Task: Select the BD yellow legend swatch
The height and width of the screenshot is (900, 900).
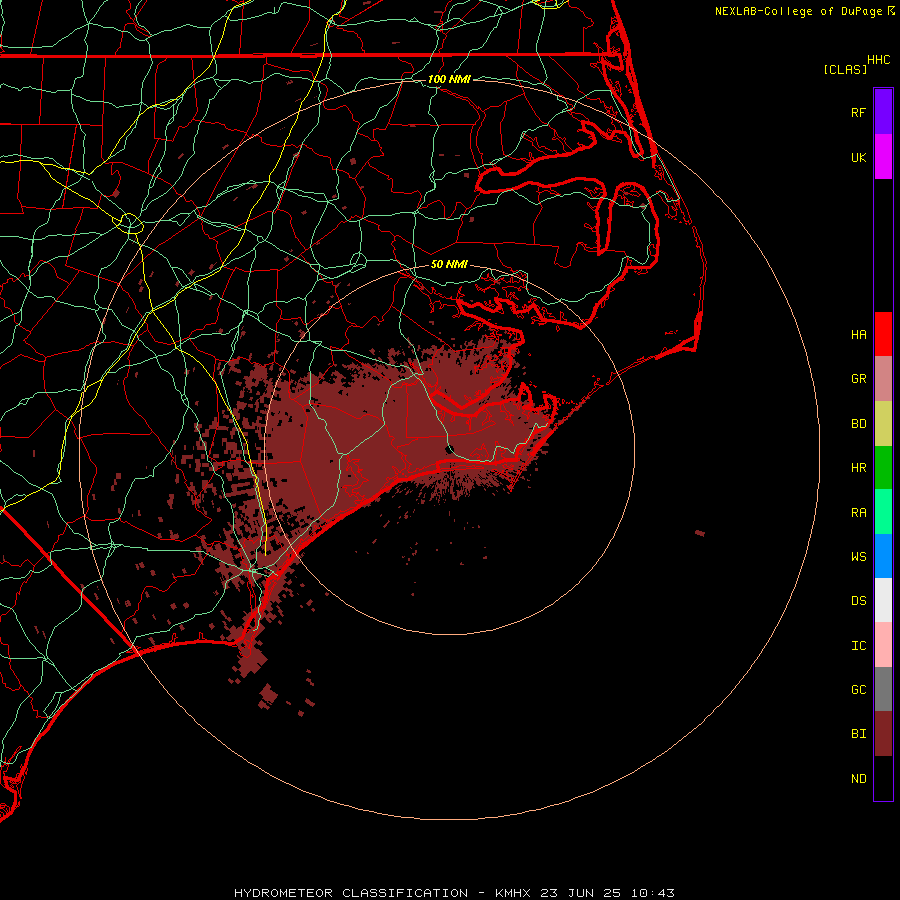Action: 883,423
